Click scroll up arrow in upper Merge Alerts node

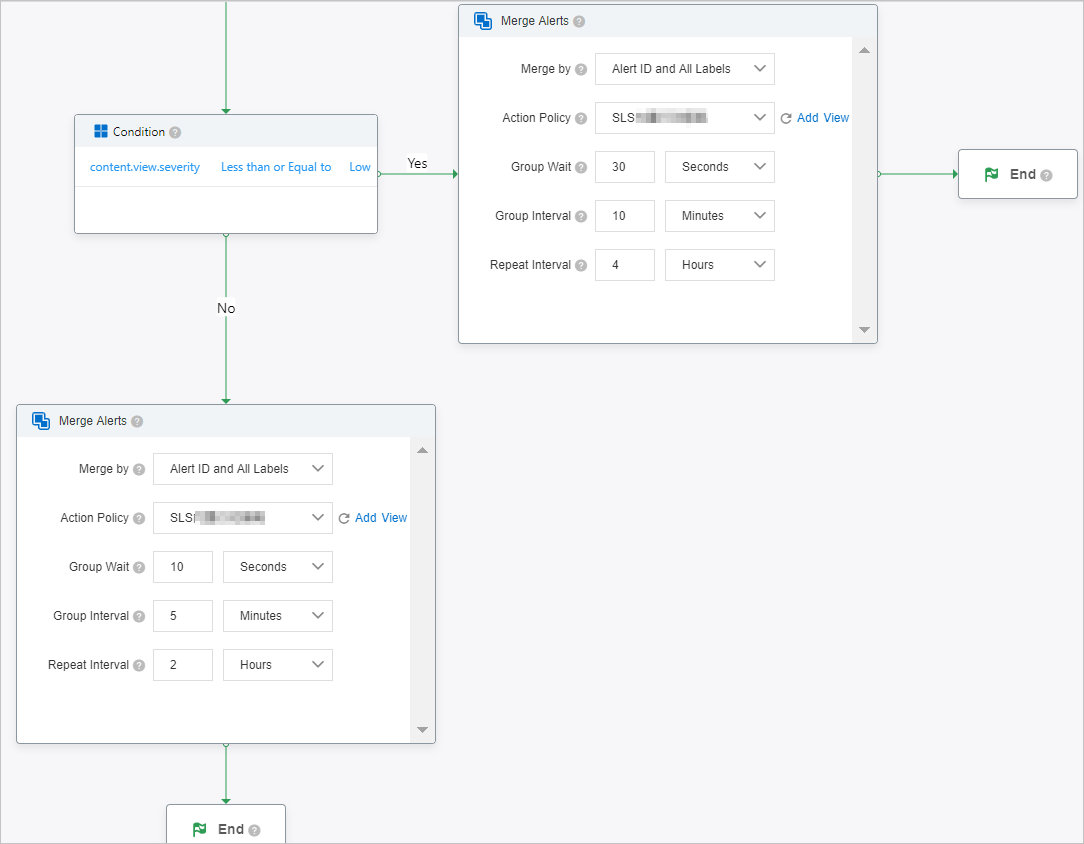[x=864, y=50]
